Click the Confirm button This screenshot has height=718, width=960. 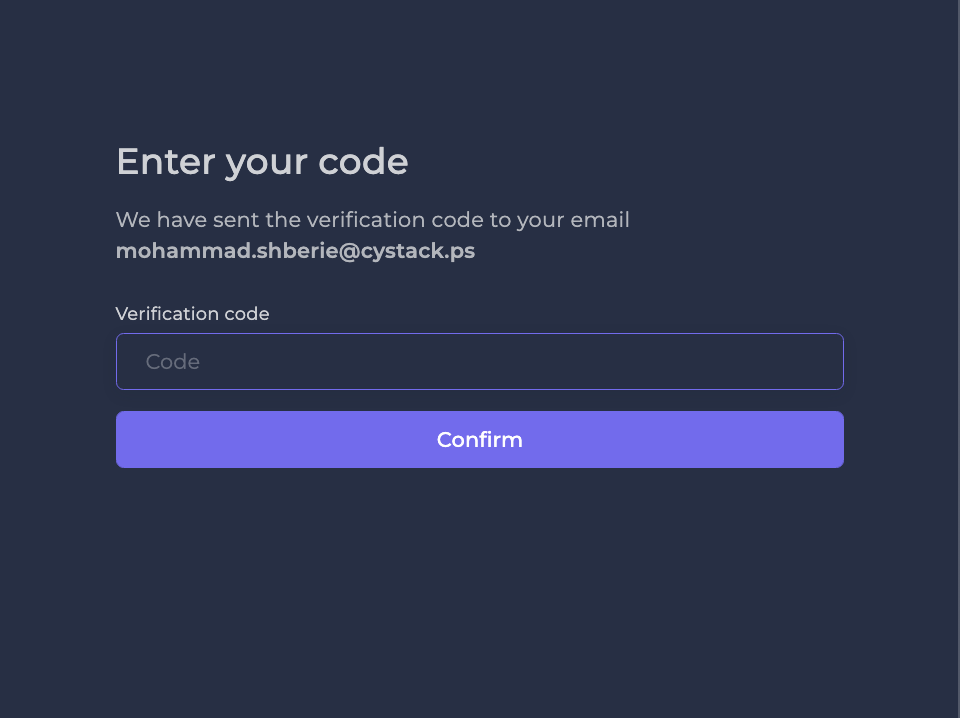coord(479,440)
